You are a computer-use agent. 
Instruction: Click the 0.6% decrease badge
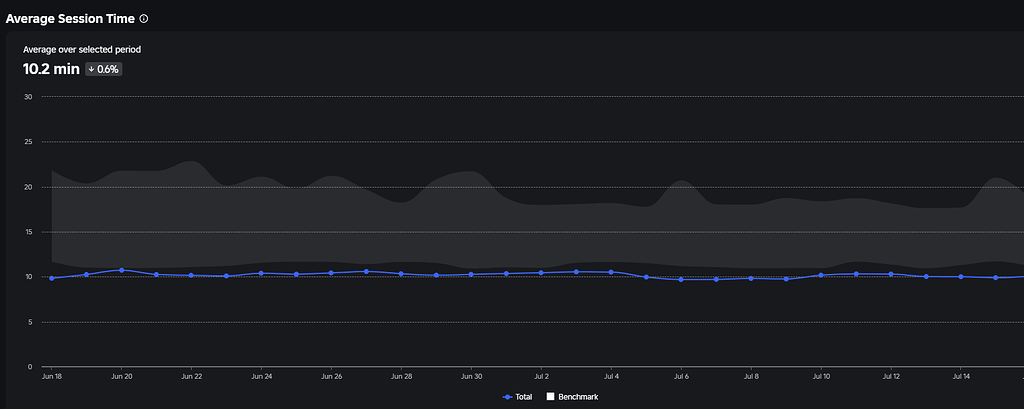(x=103, y=69)
